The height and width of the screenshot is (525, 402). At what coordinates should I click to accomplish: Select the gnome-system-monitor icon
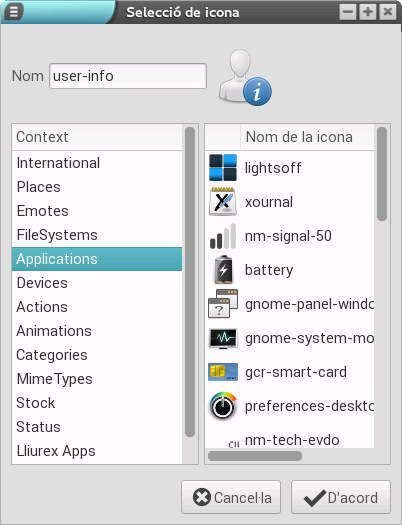[x=223, y=338]
